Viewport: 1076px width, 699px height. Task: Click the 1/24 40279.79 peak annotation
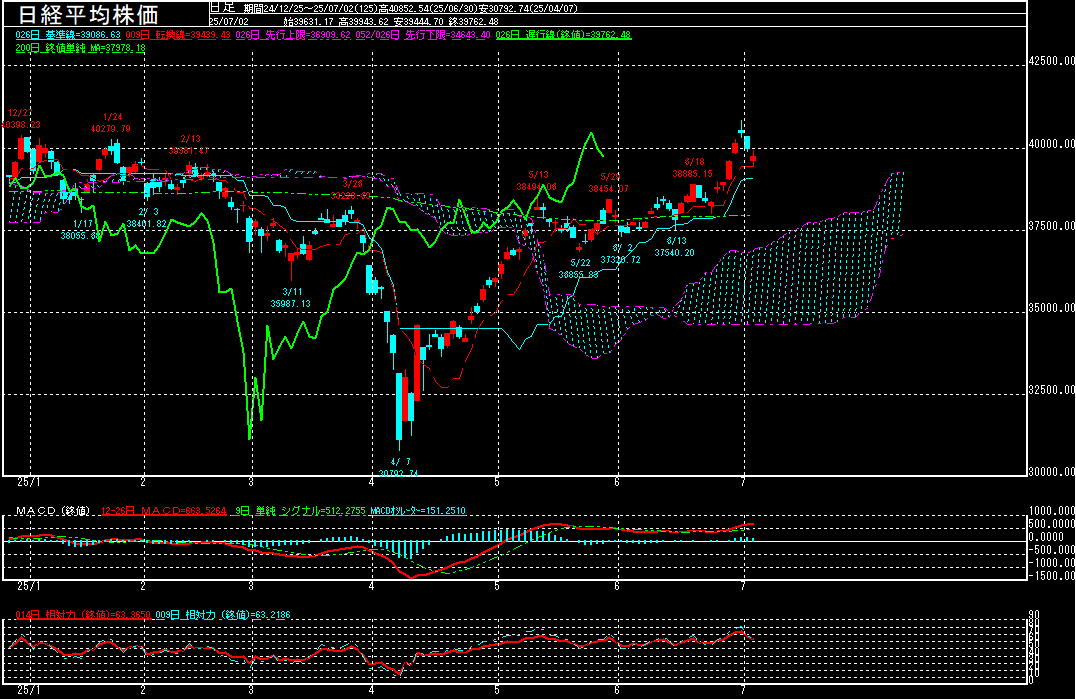pos(111,123)
